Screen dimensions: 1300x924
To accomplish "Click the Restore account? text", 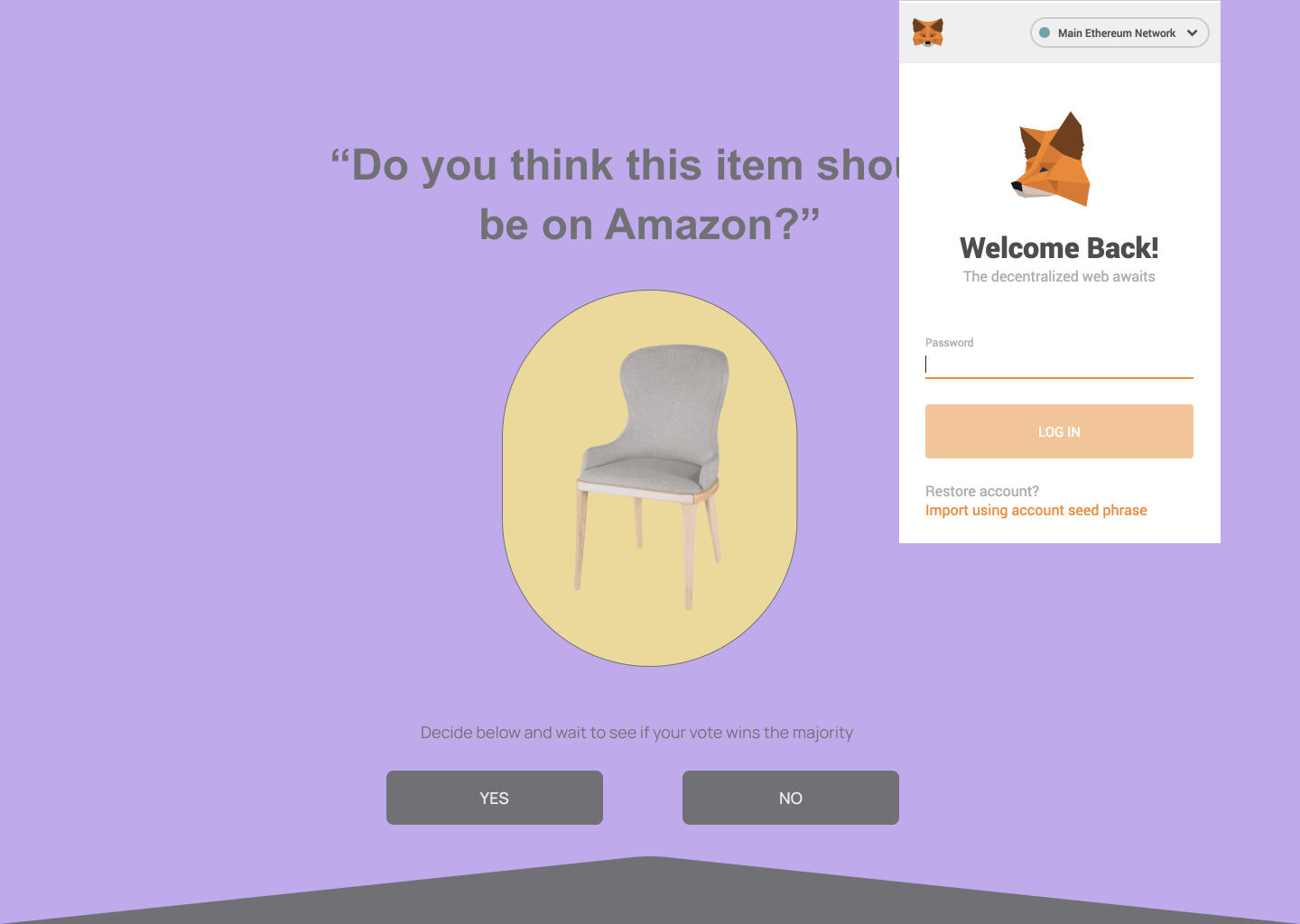I will 982,491.
